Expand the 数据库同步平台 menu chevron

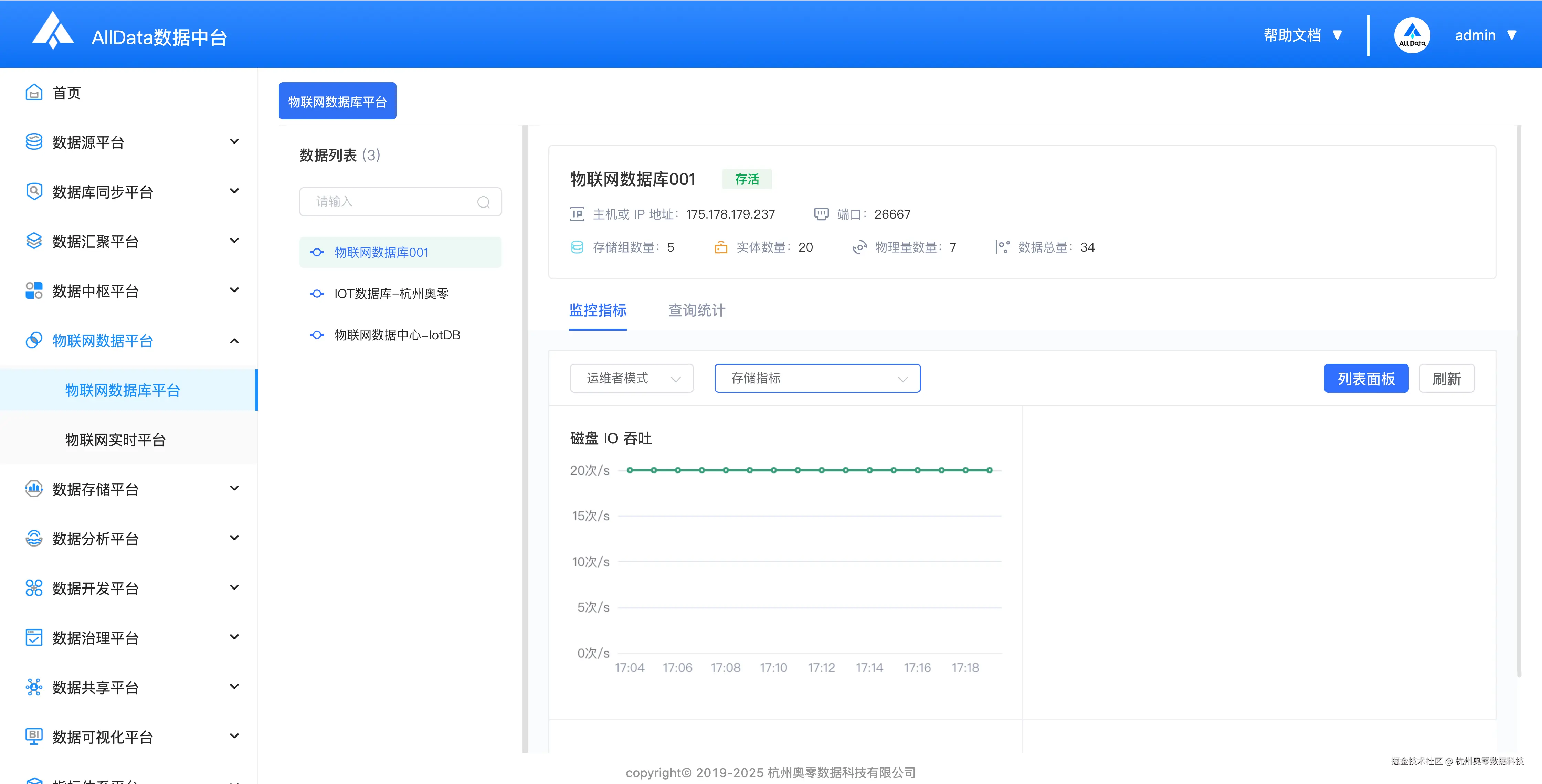click(x=234, y=191)
